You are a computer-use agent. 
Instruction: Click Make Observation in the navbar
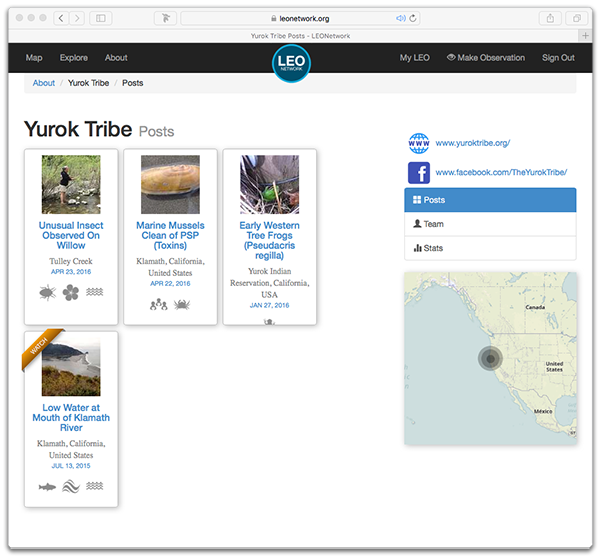point(485,58)
